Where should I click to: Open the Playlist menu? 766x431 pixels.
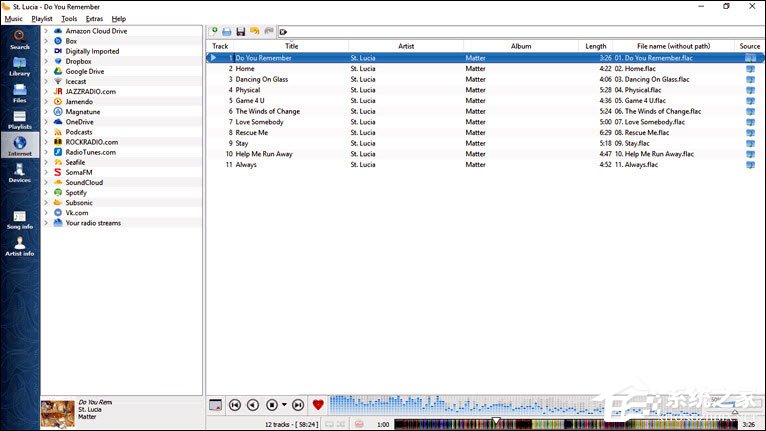pyautogui.click(x=41, y=18)
